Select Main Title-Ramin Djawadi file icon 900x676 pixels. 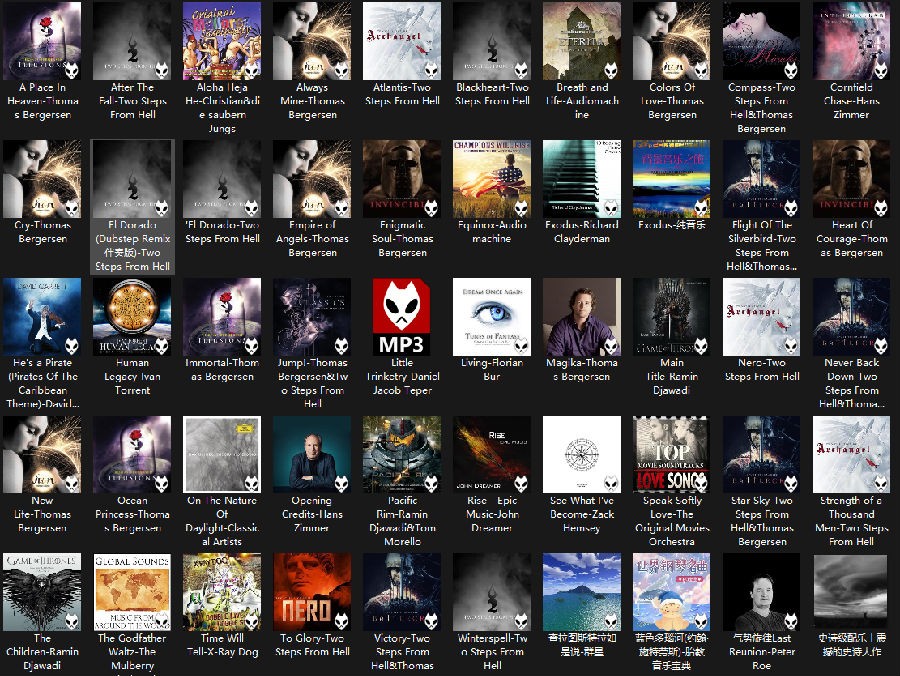coord(672,317)
